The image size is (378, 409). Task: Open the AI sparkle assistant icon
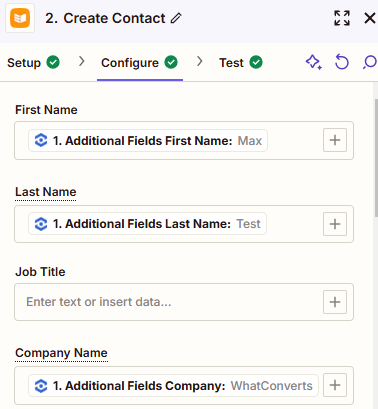pos(314,62)
